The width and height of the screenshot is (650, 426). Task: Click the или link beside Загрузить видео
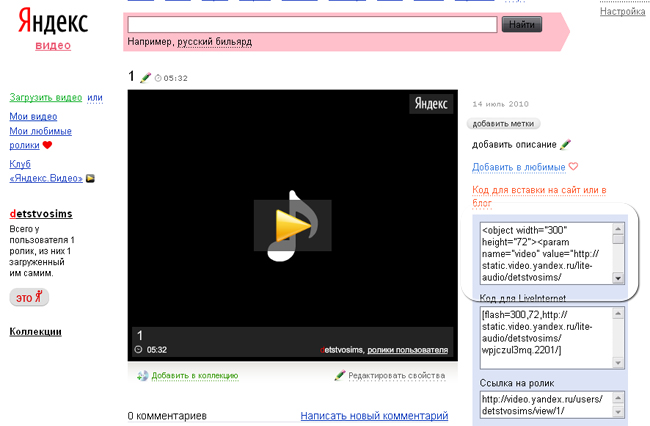[x=95, y=98]
